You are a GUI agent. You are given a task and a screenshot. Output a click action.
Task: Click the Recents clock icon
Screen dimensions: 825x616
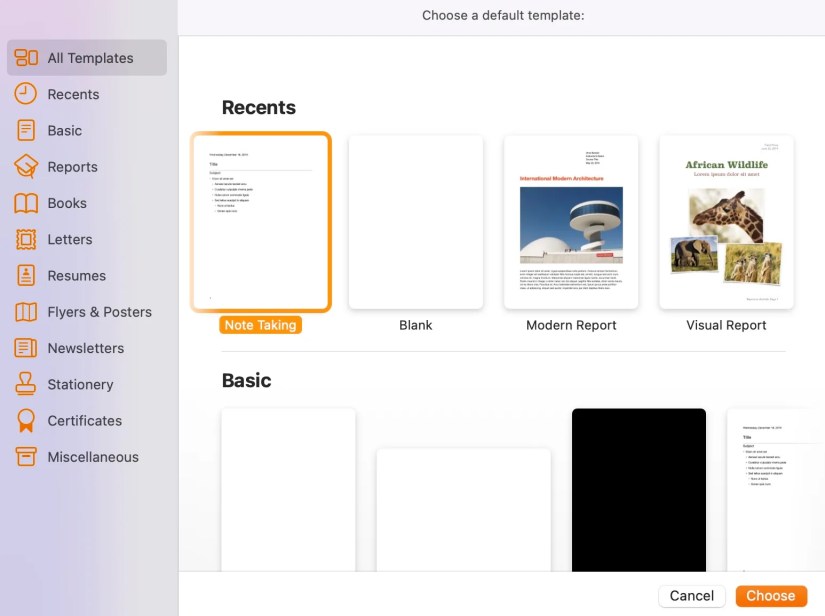25,94
